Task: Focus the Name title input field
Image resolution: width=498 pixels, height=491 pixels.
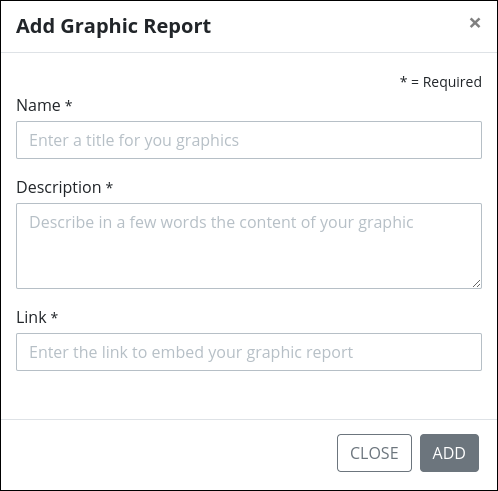Action: 249,140
